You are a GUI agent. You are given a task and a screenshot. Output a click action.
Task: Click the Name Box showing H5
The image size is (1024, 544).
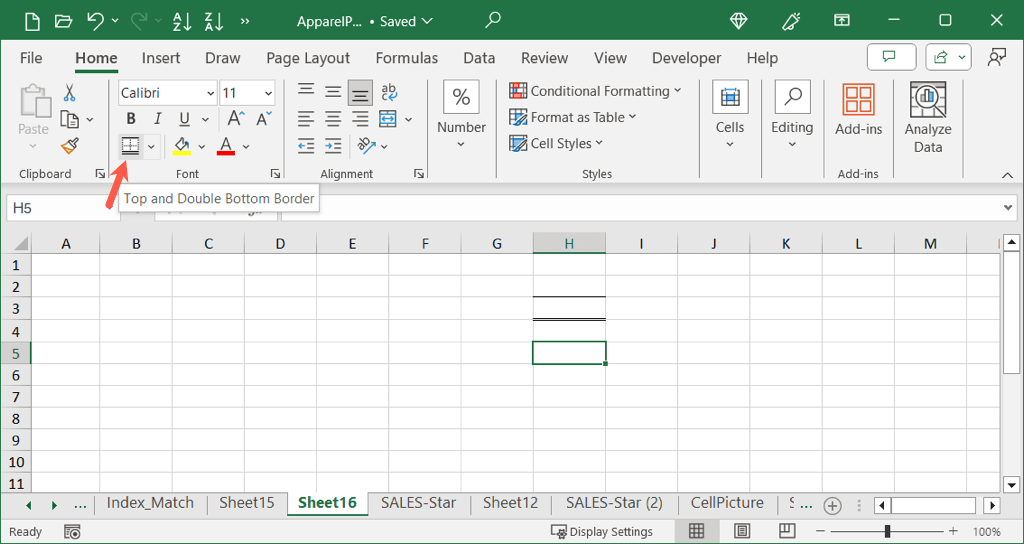60,207
